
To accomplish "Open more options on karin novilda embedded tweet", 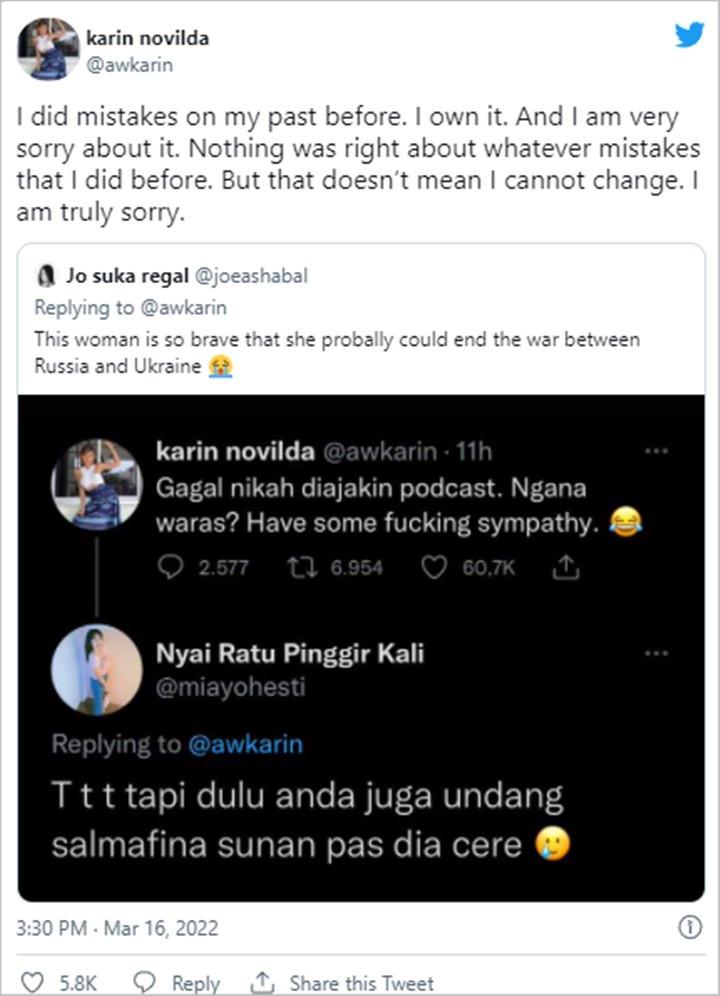I will pyautogui.click(x=656, y=452).
